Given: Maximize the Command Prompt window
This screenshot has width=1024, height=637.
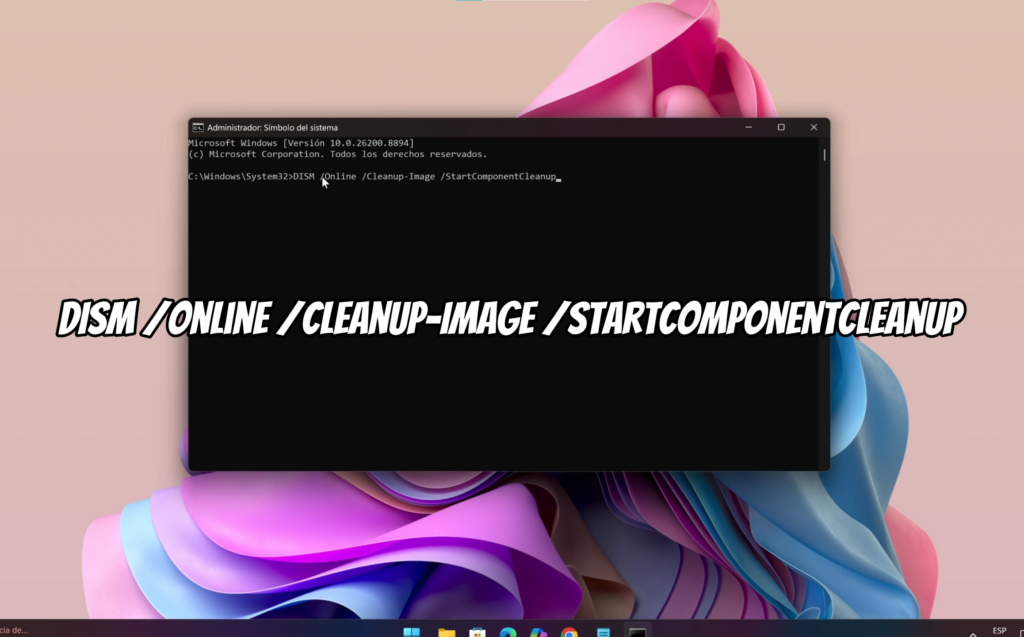Looking at the screenshot, I should (781, 127).
